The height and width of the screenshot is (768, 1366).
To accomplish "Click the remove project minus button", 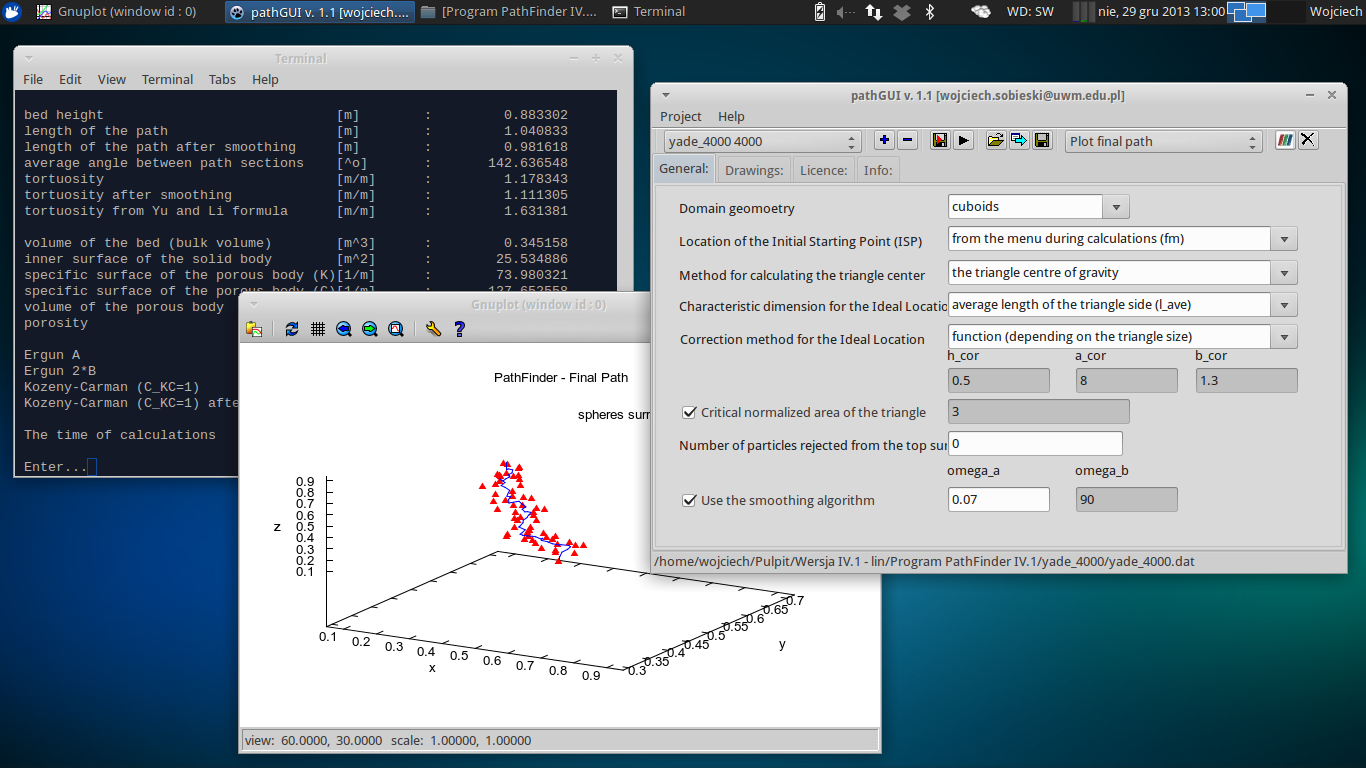I will pos(907,140).
